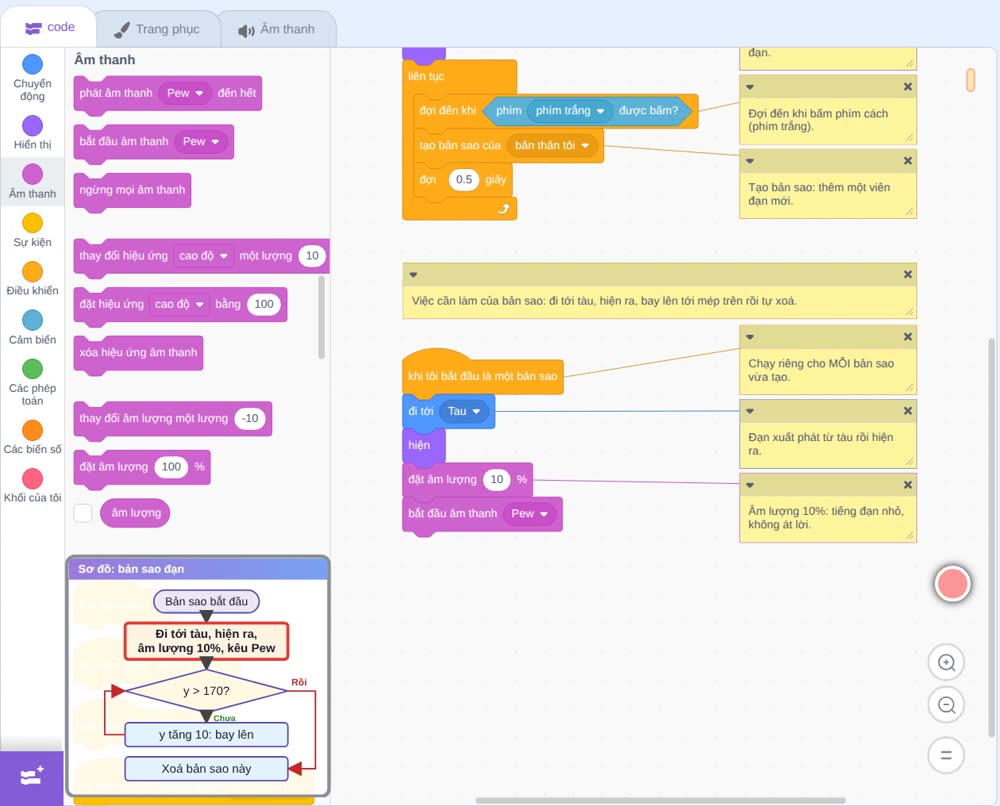Select the Sự kiện category circle
The height and width of the screenshot is (806, 1000).
pos(33,223)
